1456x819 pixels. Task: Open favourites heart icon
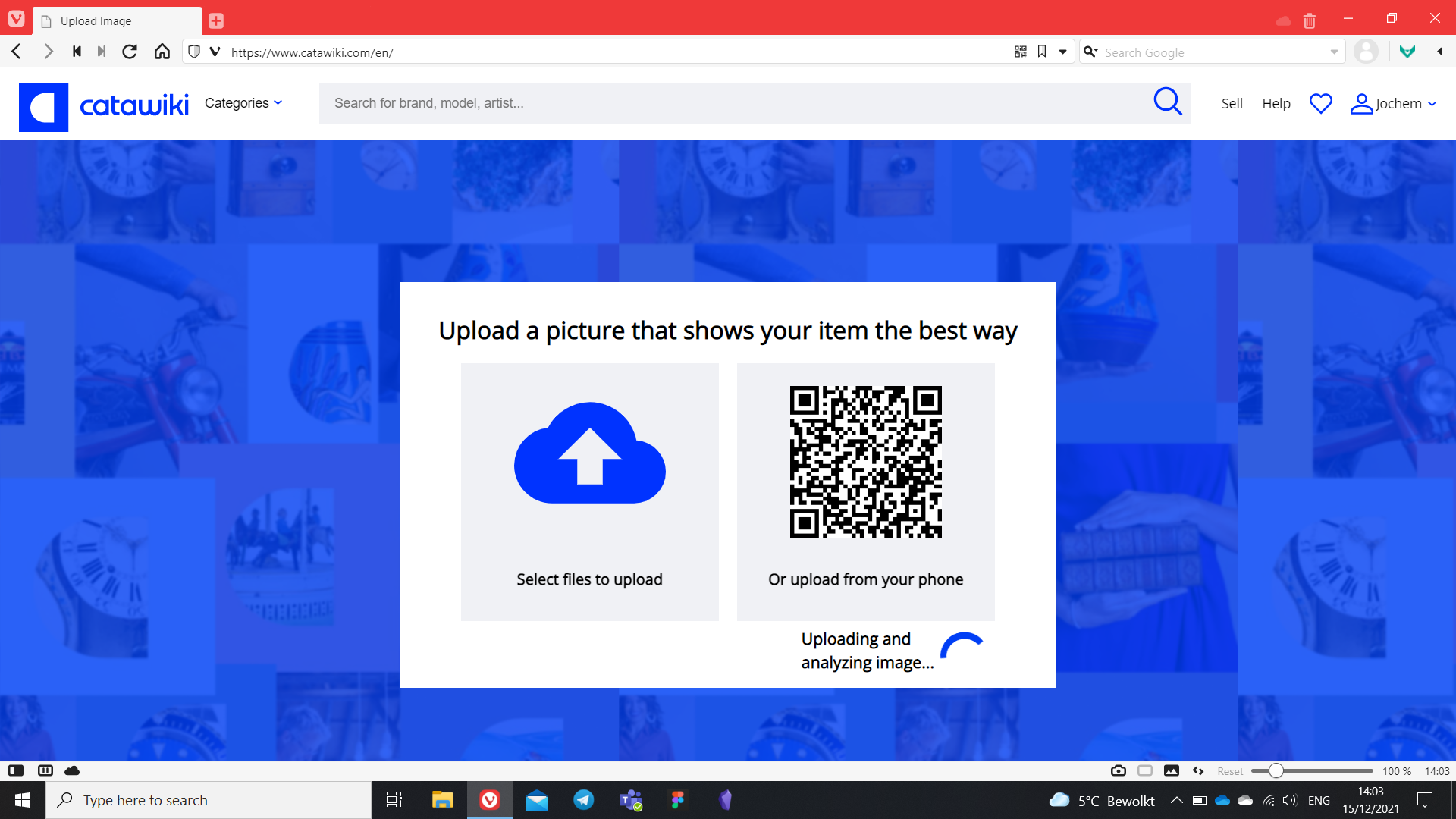1321,103
